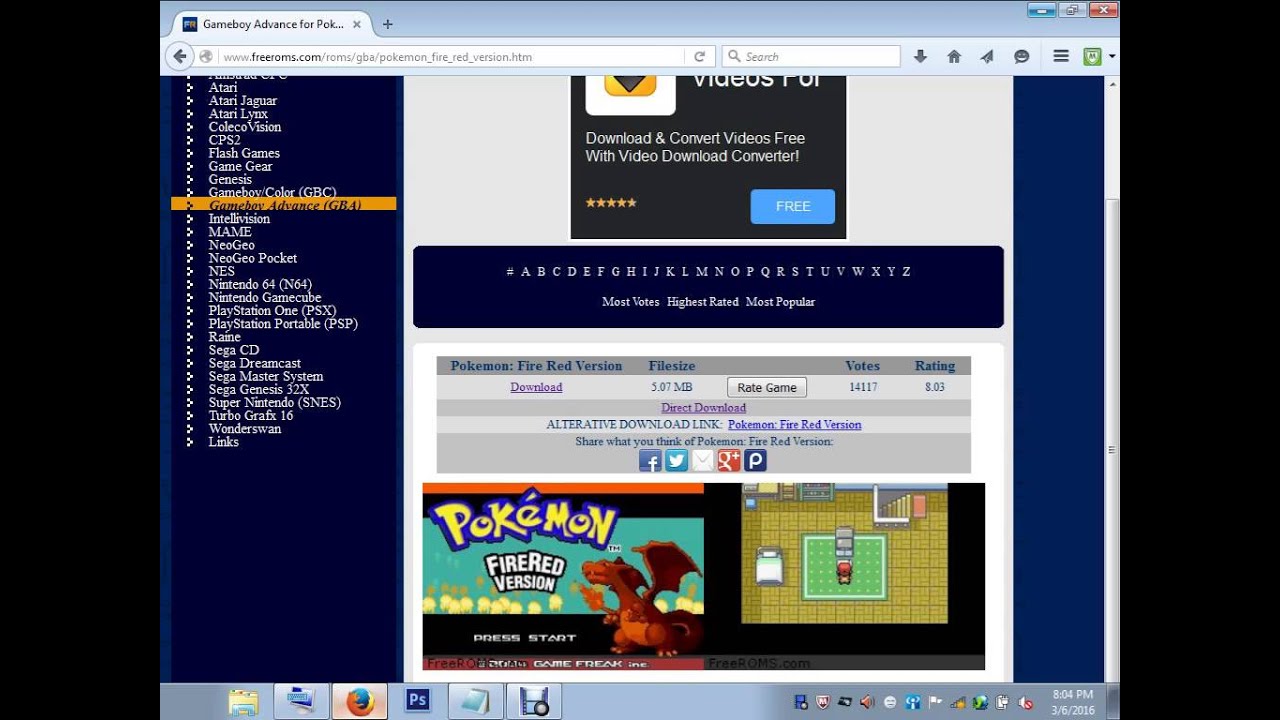The width and height of the screenshot is (1280, 720).
Task: Click the URL address bar
Action: [450, 57]
